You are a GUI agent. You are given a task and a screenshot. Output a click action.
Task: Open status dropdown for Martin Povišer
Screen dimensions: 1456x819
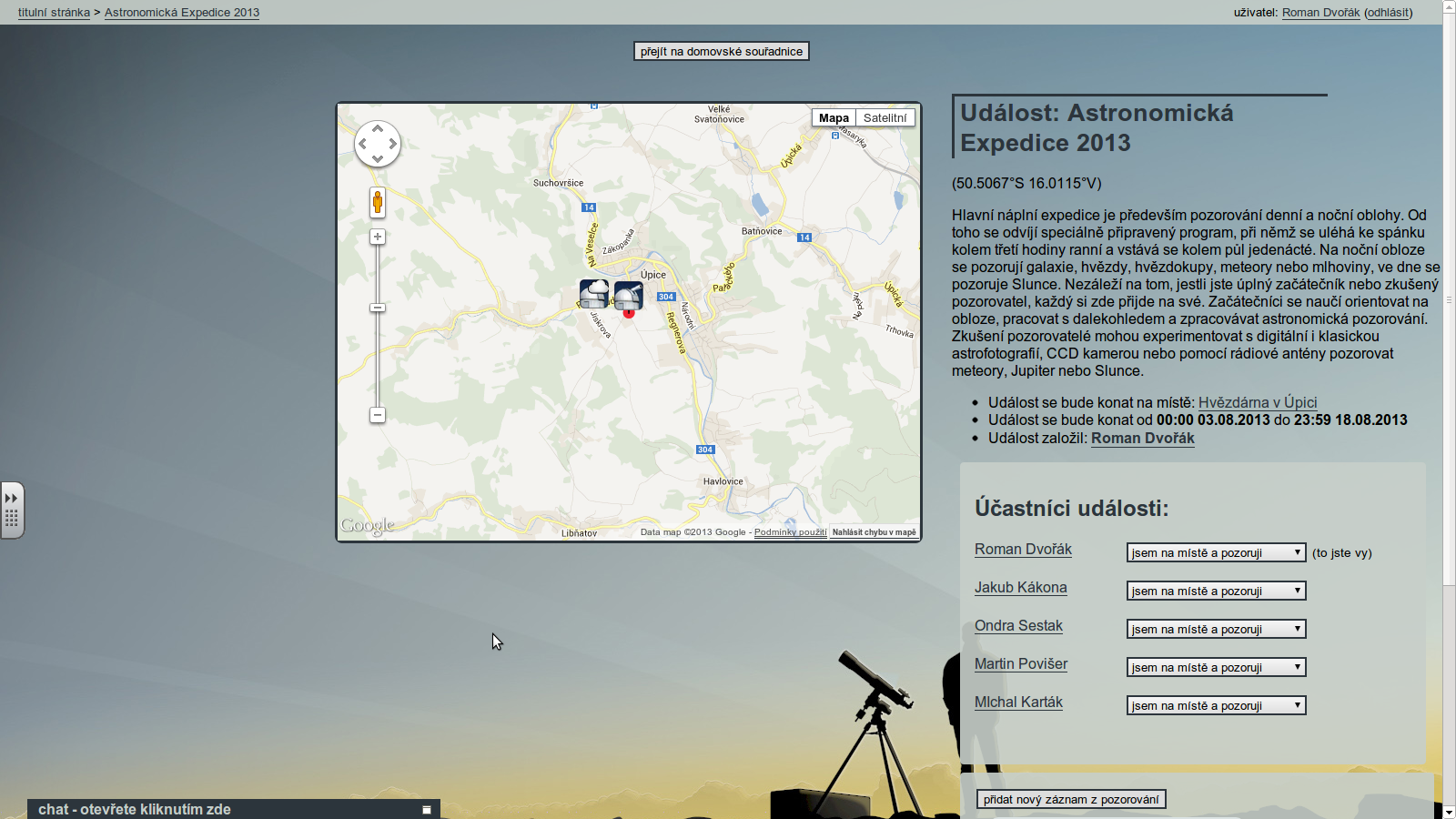1216,667
